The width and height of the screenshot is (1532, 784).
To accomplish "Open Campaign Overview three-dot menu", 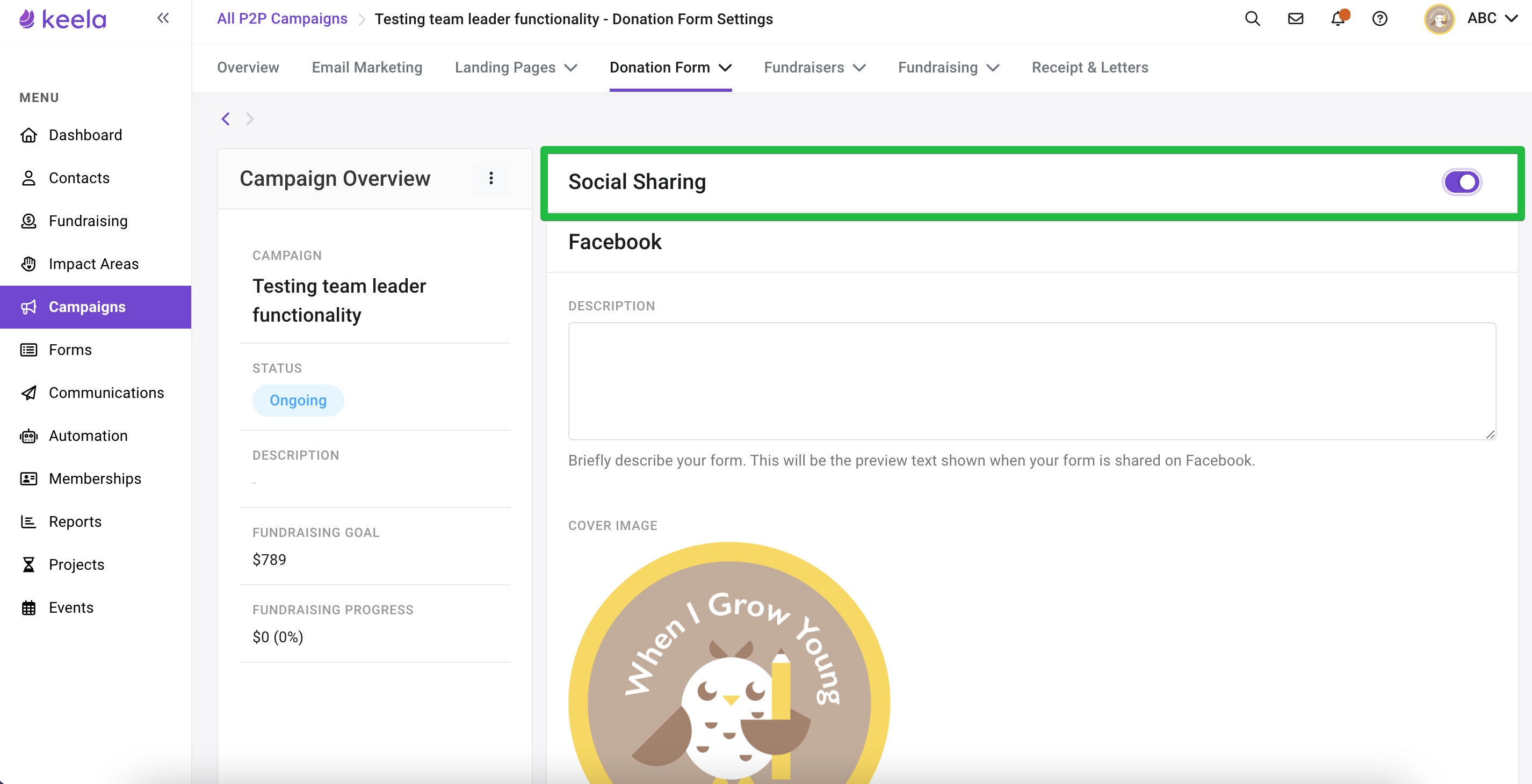I will [490, 178].
